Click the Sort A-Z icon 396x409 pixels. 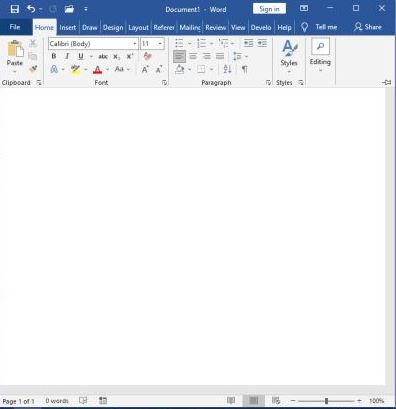(x=227, y=69)
